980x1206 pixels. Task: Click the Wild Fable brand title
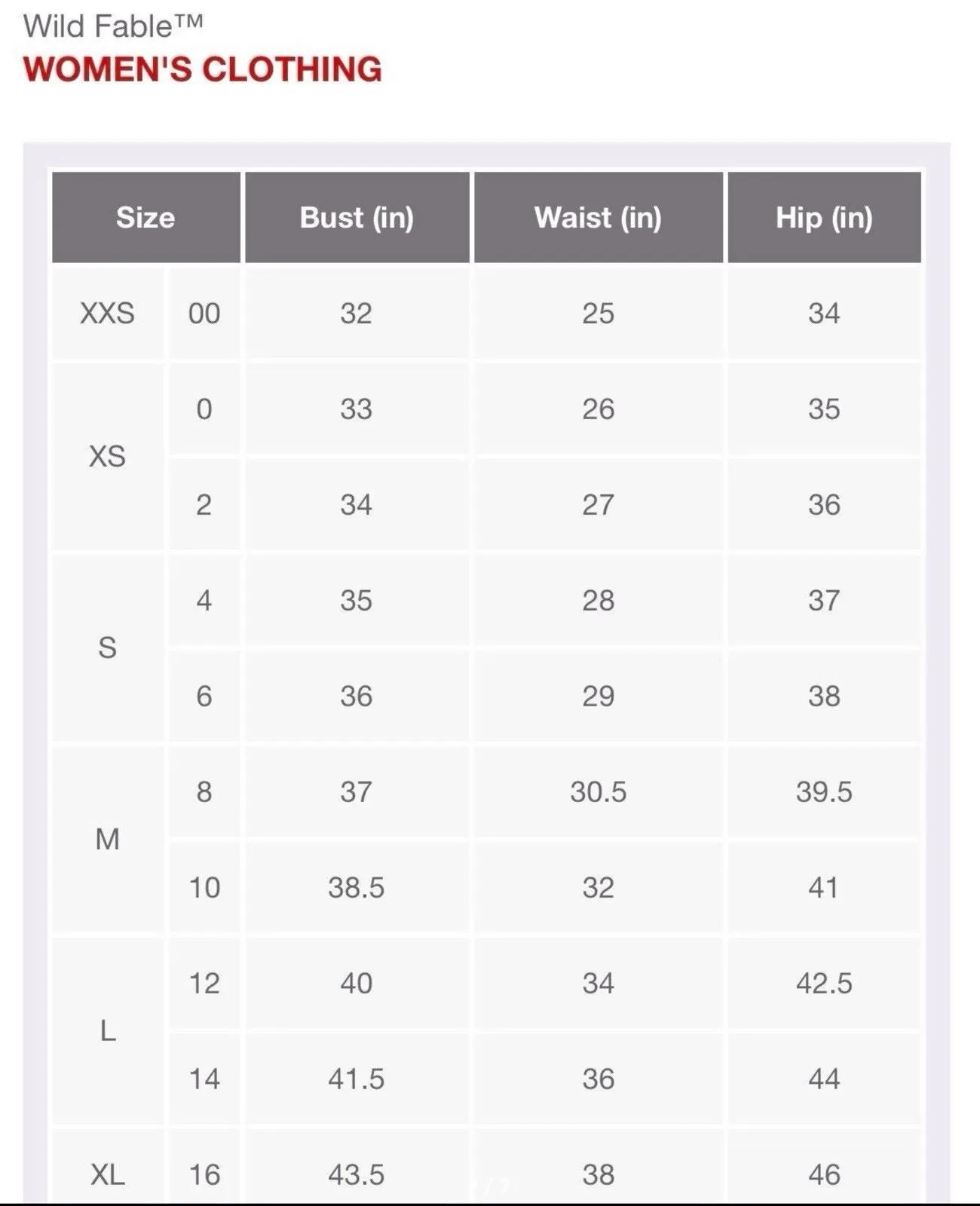coord(113,26)
